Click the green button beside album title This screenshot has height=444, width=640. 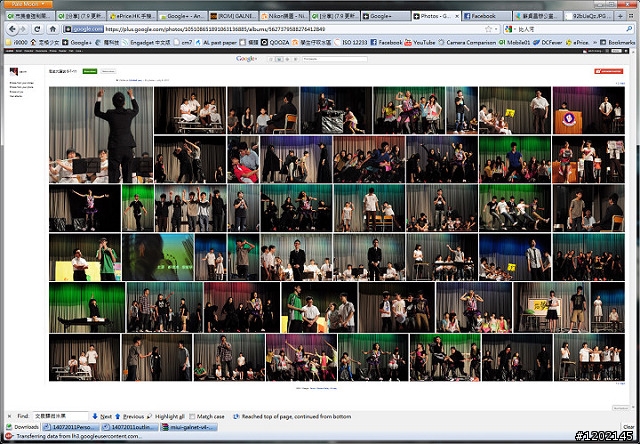[90, 71]
